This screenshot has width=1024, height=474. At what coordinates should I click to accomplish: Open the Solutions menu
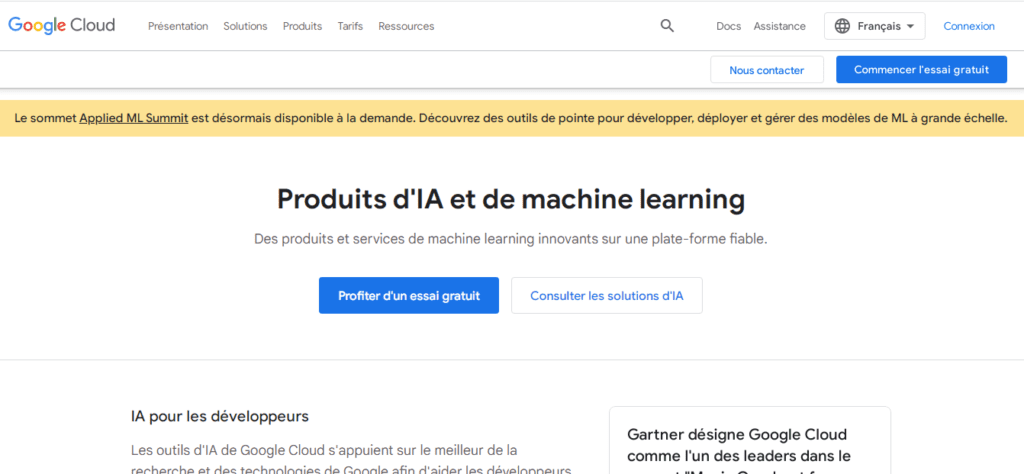(x=246, y=26)
